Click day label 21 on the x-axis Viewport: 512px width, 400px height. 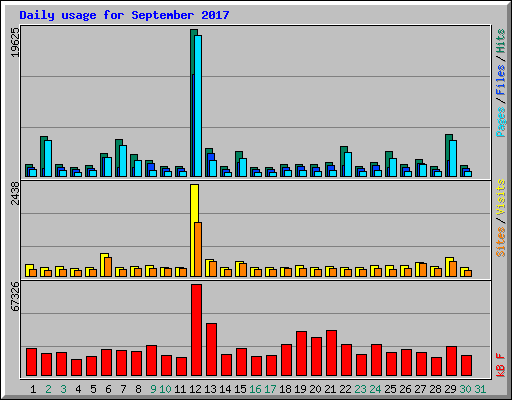click(x=330, y=389)
